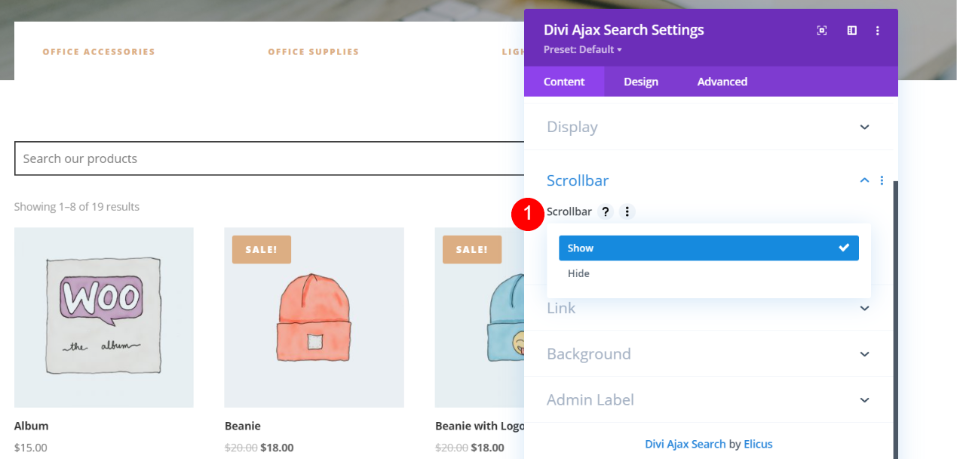
Task: Open the Preset: Default dropdown
Action: tap(583, 49)
